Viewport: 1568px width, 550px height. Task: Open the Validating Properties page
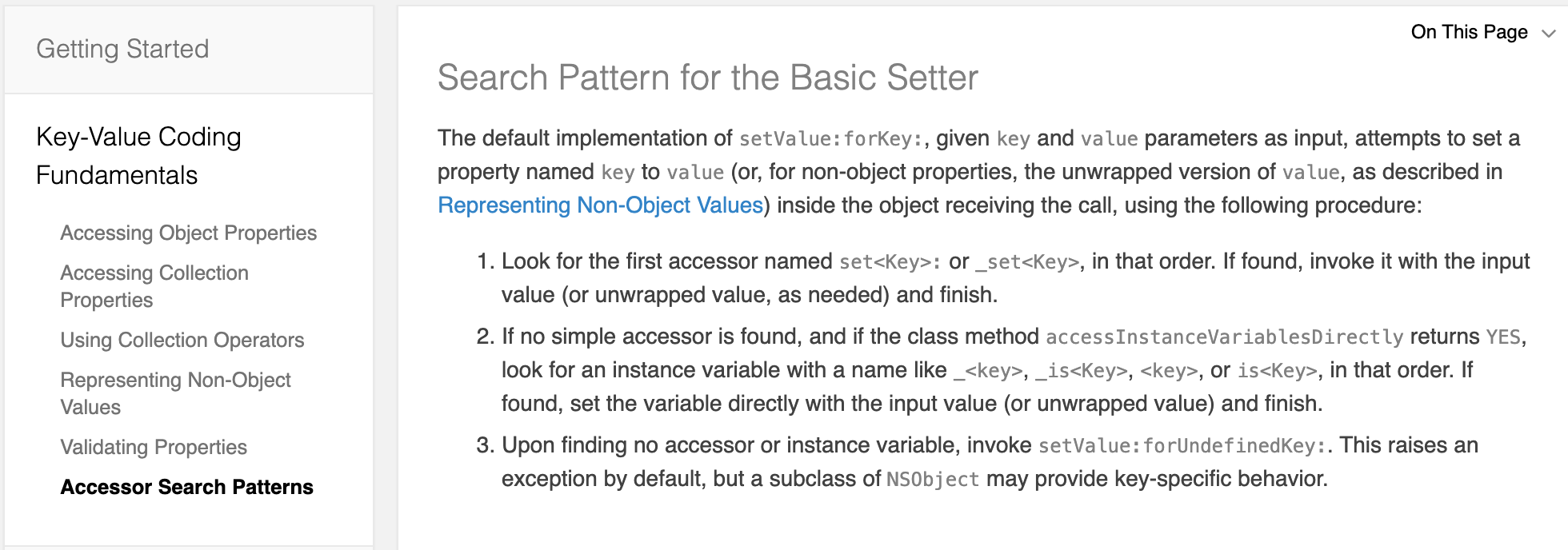coord(154,447)
